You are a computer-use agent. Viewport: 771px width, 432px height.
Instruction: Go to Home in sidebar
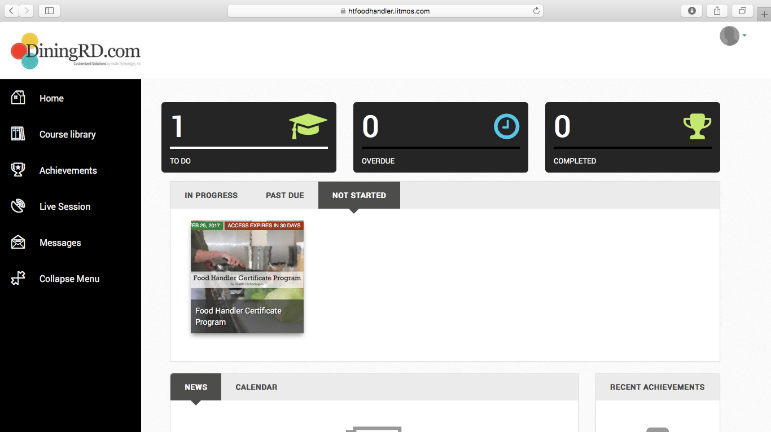(x=51, y=98)
